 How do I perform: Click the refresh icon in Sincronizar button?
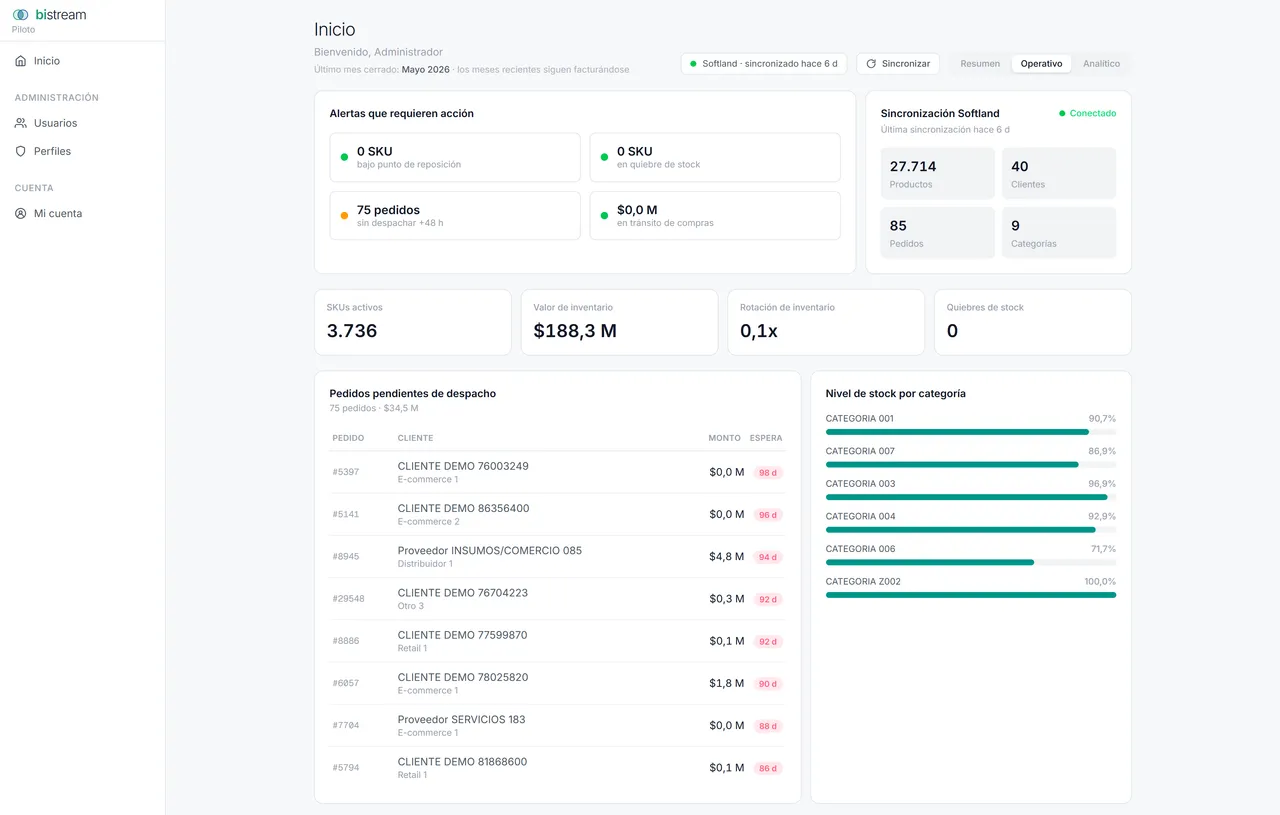pyautogui.click(x=871, y=64)
